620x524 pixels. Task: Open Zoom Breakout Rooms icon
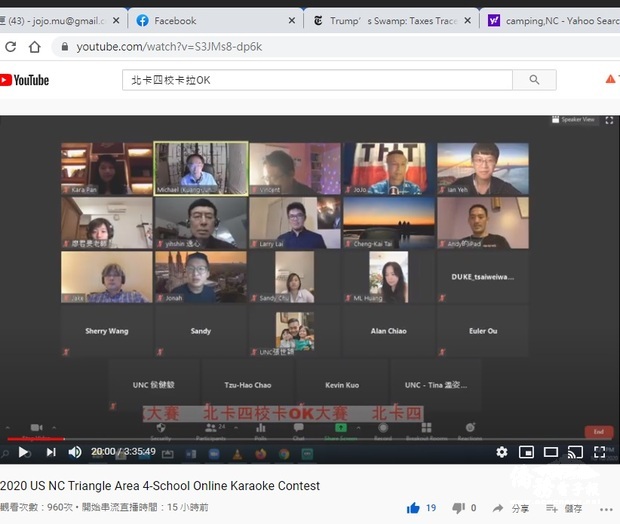426,428
